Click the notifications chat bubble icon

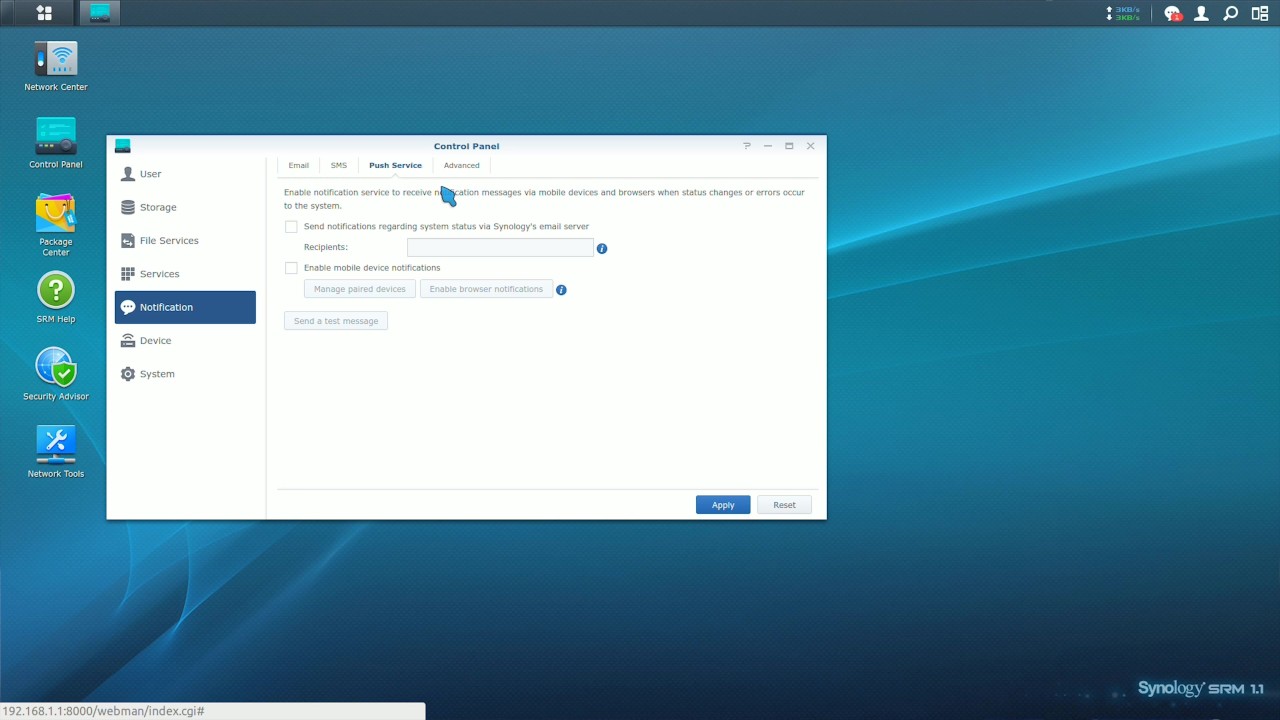(x=1172, y=13)
